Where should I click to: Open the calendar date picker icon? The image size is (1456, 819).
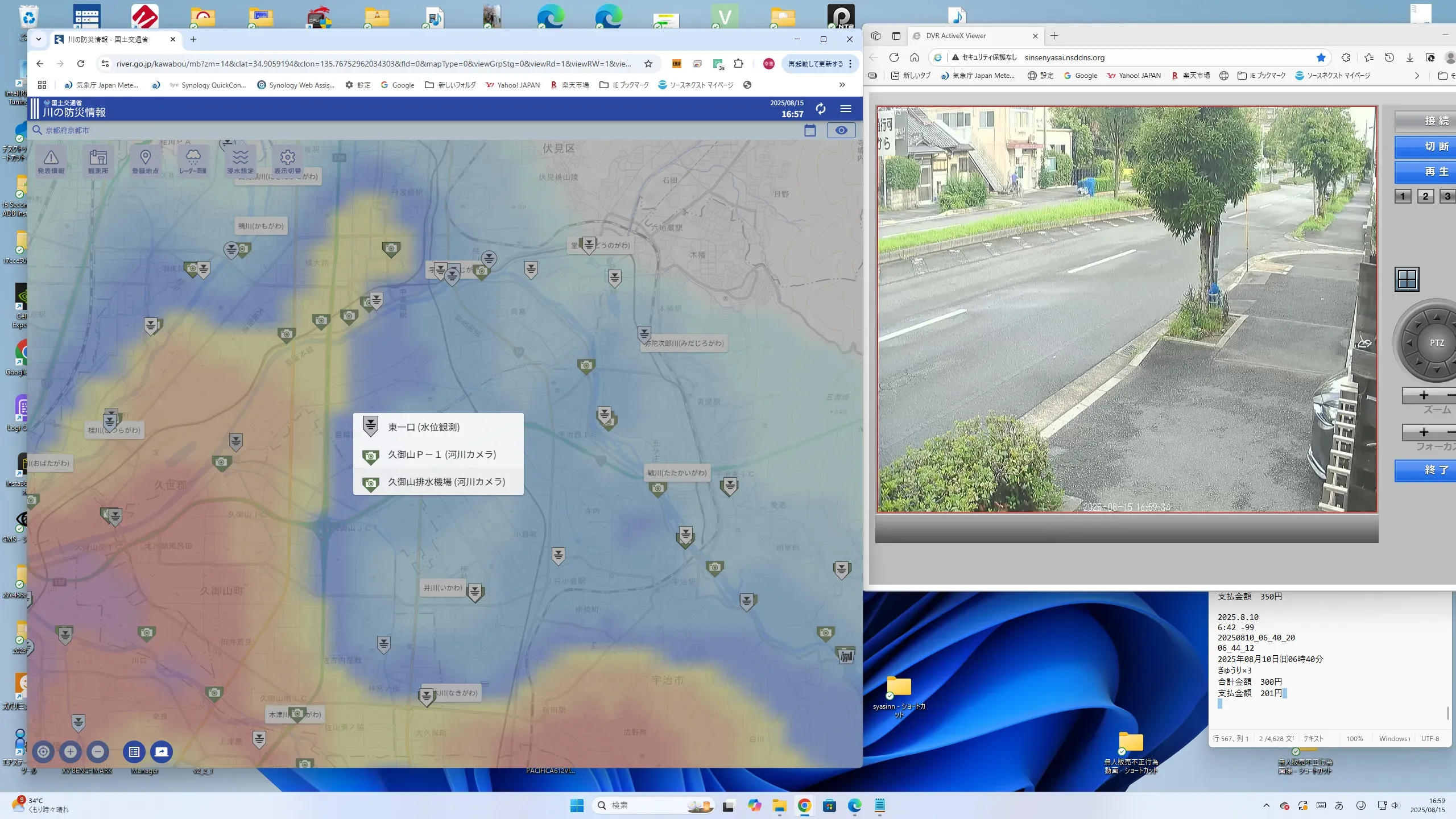810,130
